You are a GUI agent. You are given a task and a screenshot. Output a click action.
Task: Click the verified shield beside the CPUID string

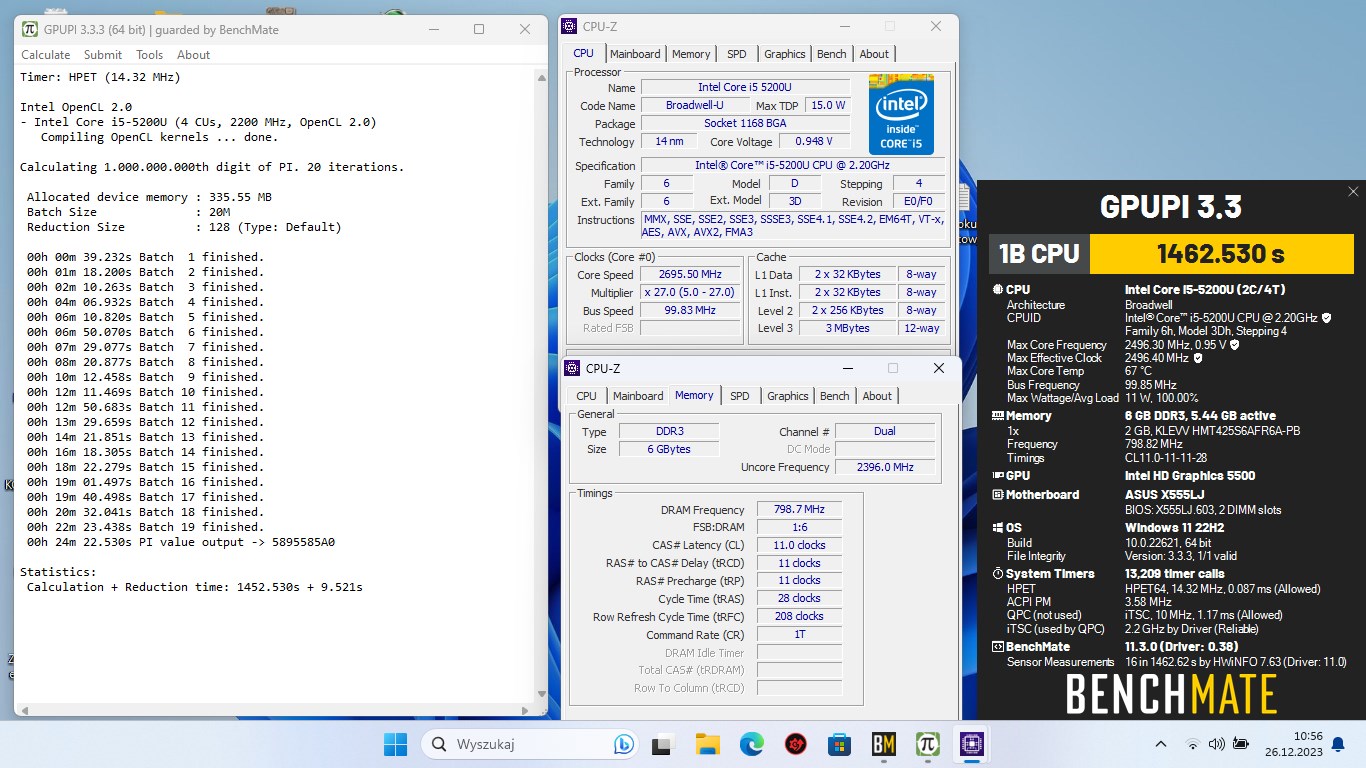pos(1327,318)
